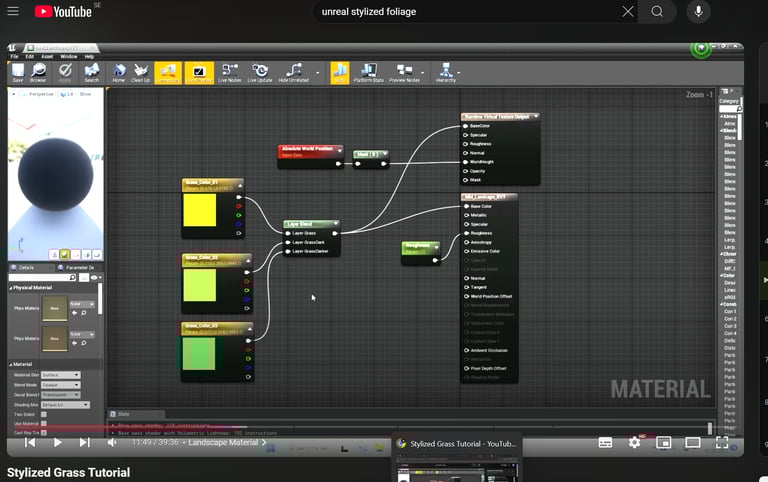Toggle Live Update in toolbar
The height and width of the screenshot is (482, 768).
point(260,72)
